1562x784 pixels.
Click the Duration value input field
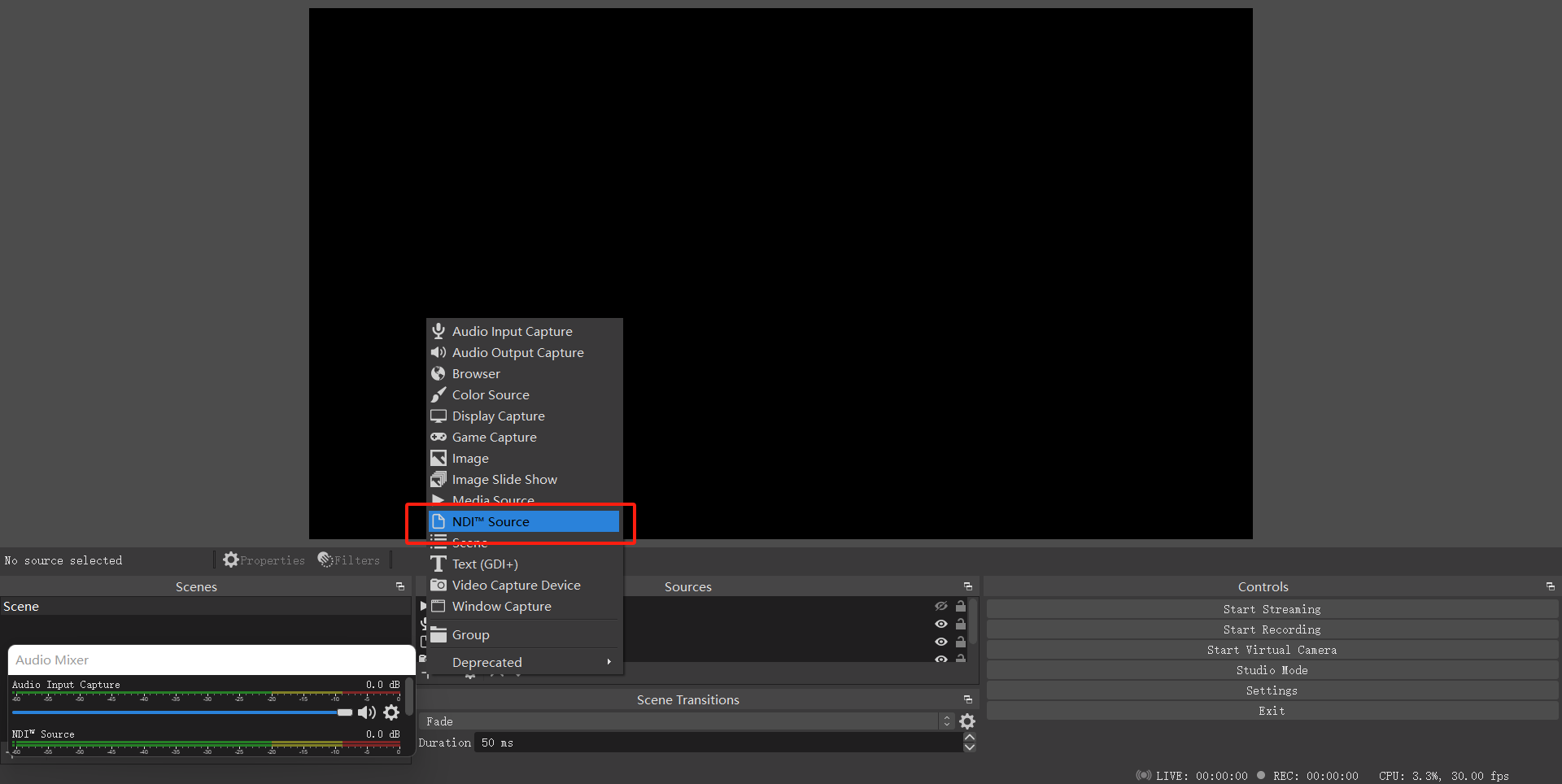coord(716,743)
